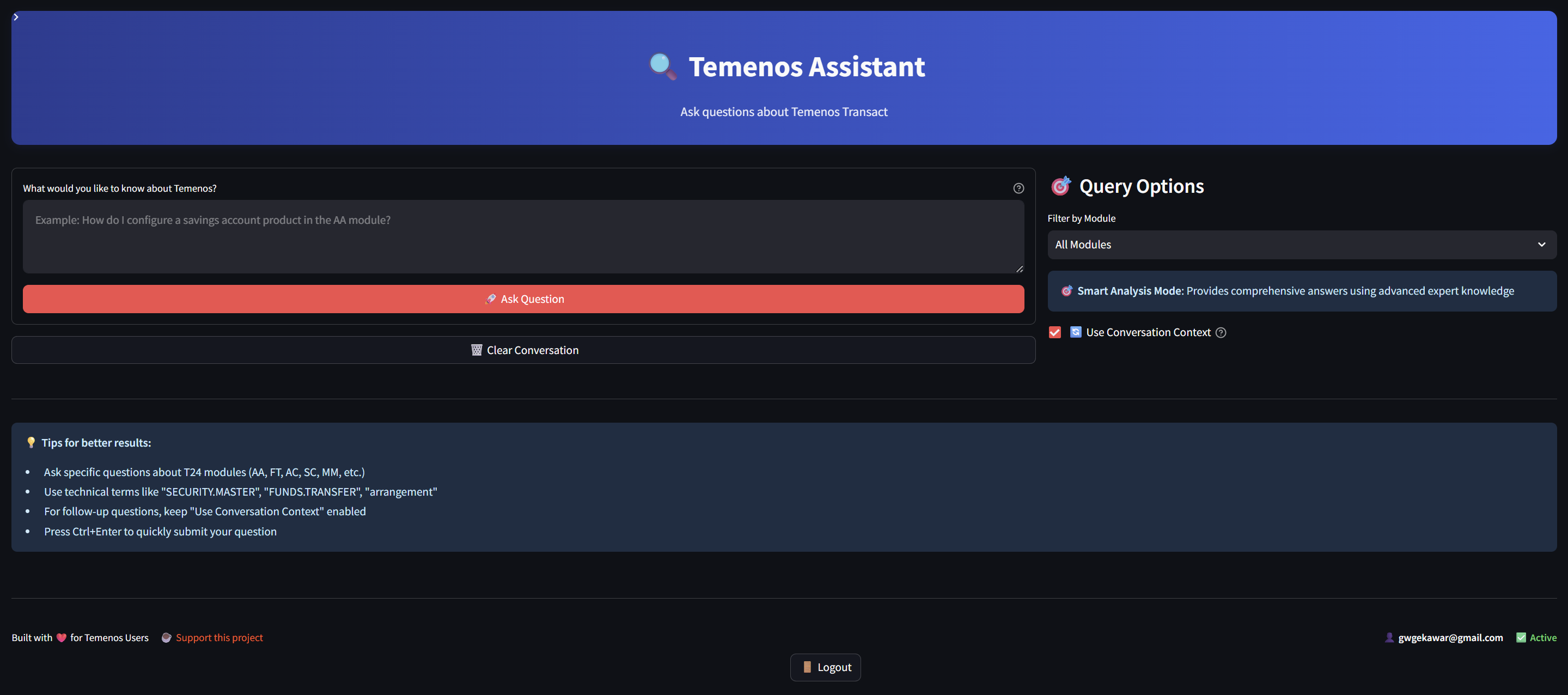This screenshot has width=1568, height=695.
Task: Click the 'Filter by Module' label
Action: pyautogui.click(x=1081, y=218)
